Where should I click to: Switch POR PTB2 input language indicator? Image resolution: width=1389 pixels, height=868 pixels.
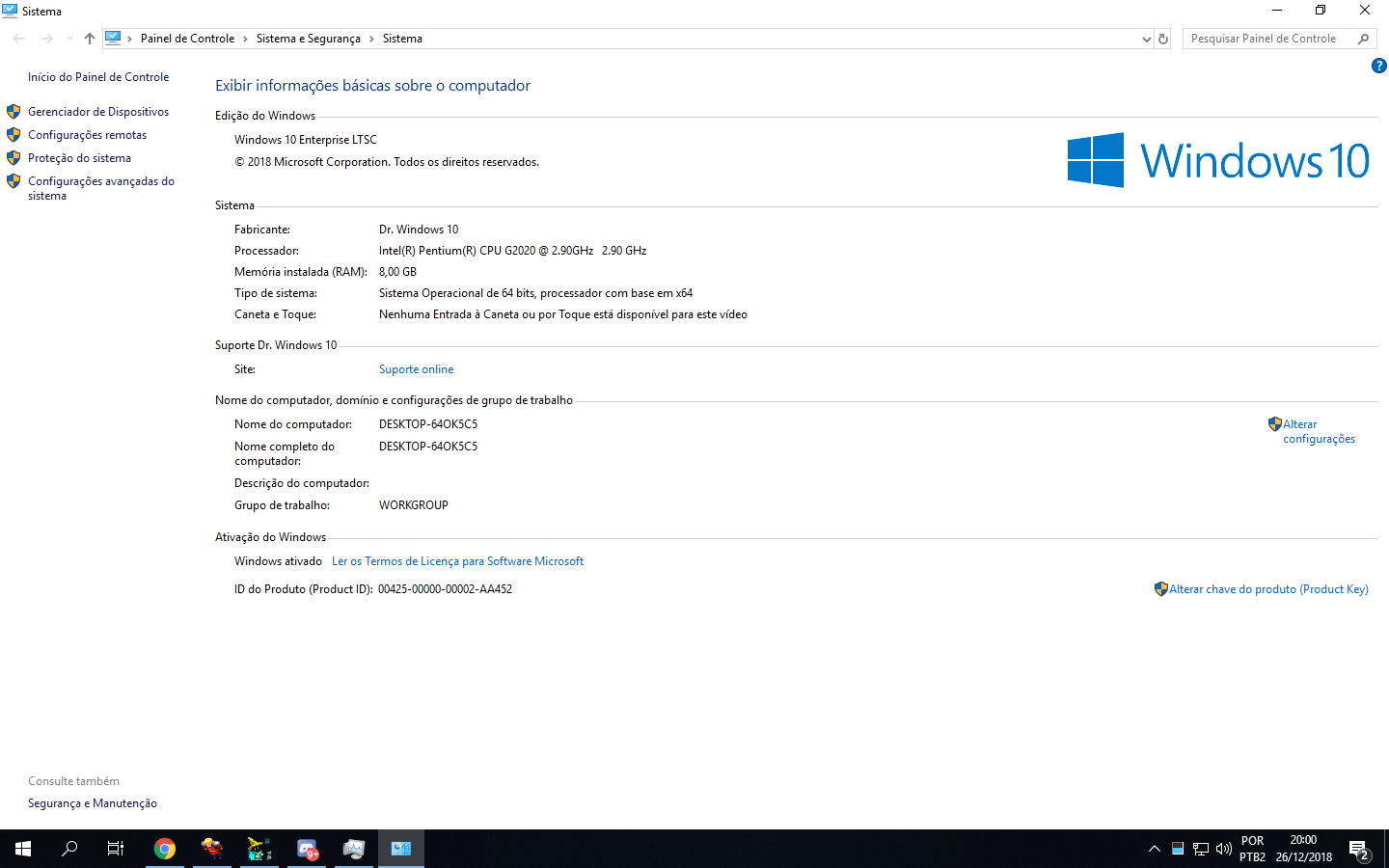point(1252,849)
